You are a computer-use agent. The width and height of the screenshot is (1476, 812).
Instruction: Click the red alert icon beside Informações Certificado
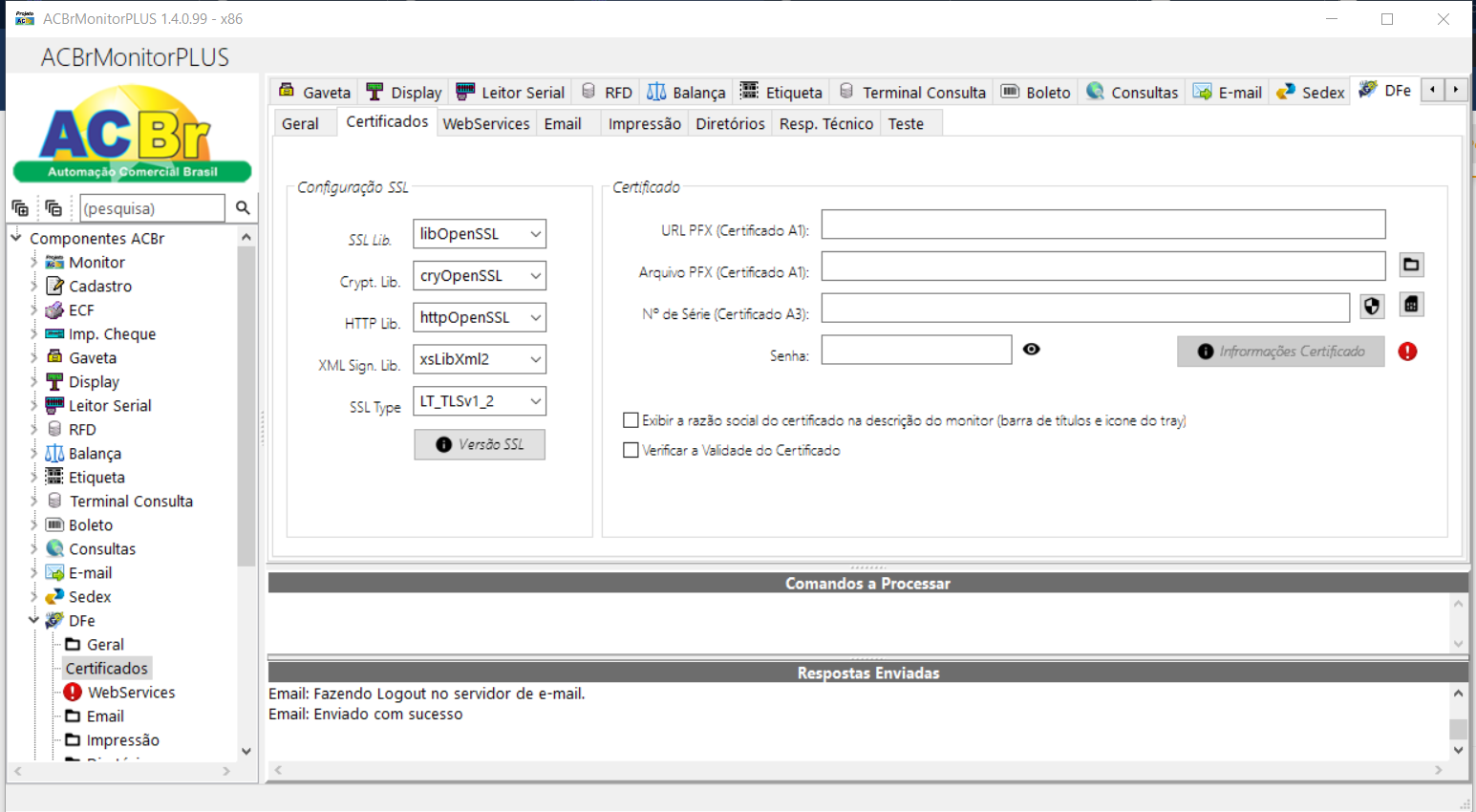(1407, 352)
